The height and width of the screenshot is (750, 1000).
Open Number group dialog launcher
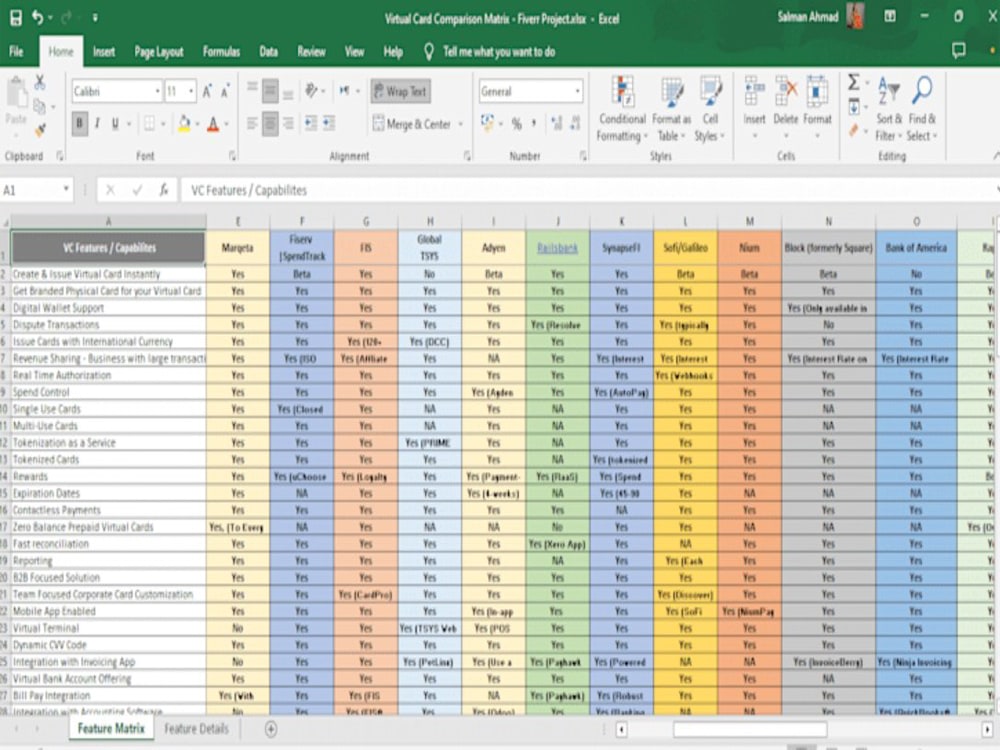tap(583, 156)
